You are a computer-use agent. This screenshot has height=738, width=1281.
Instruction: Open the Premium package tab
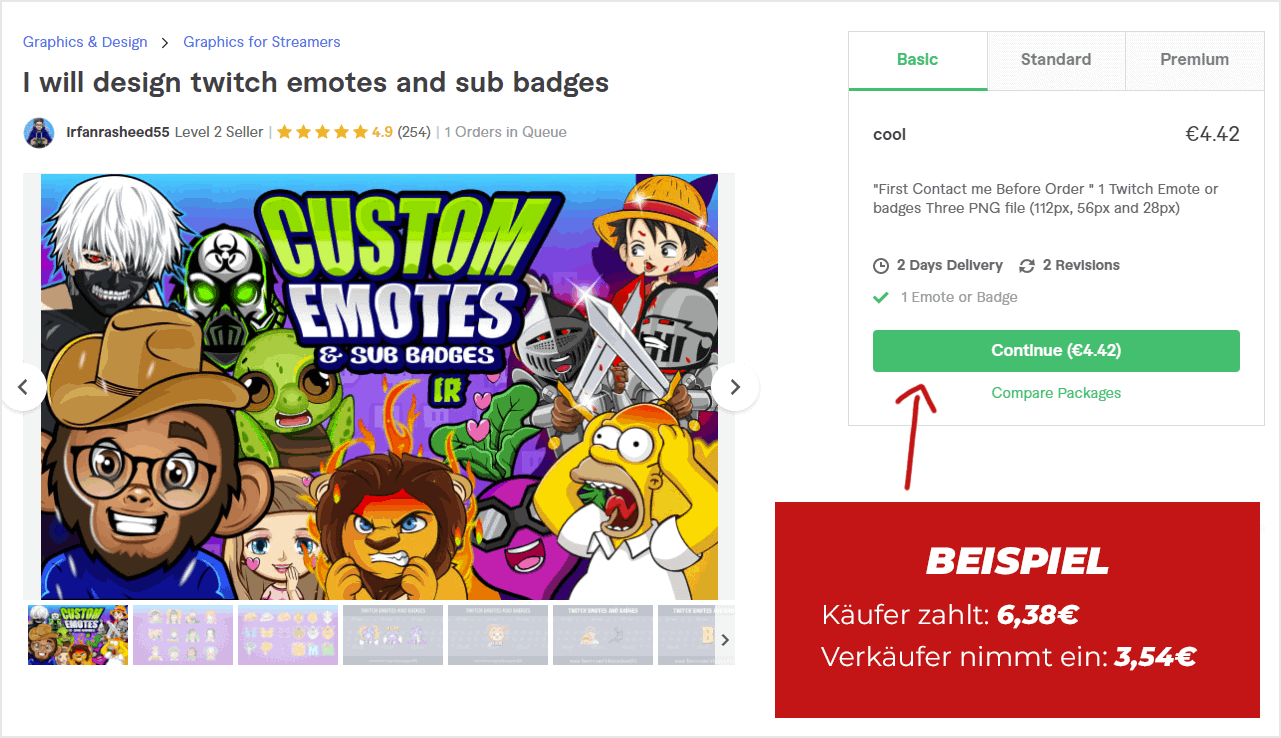coord(1195,60)
